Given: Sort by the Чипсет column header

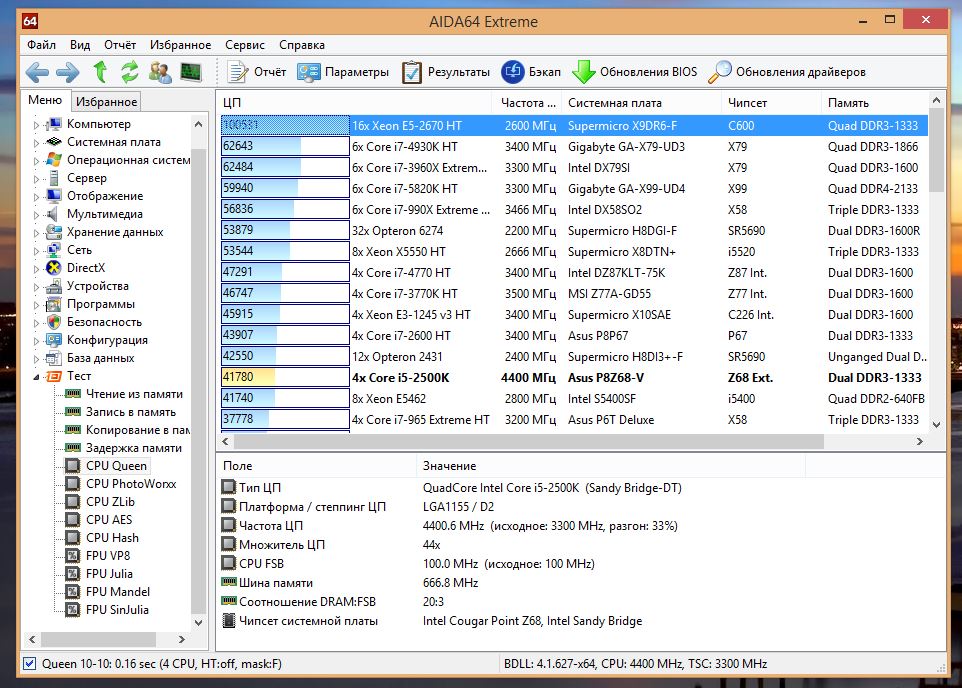Looking at the screenshot, I should point(771,102).
